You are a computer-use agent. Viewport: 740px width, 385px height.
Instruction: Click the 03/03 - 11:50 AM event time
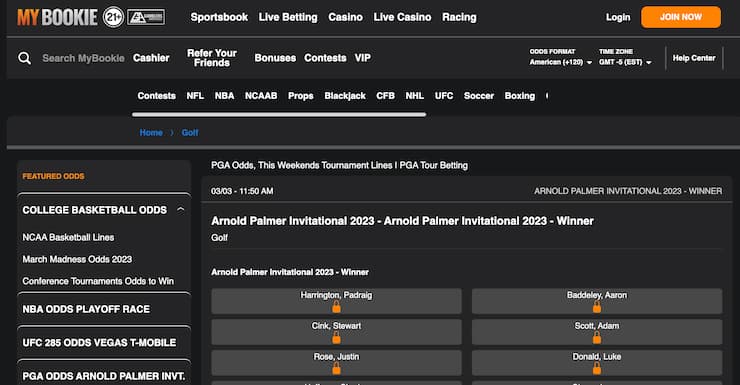coord(242,191)
